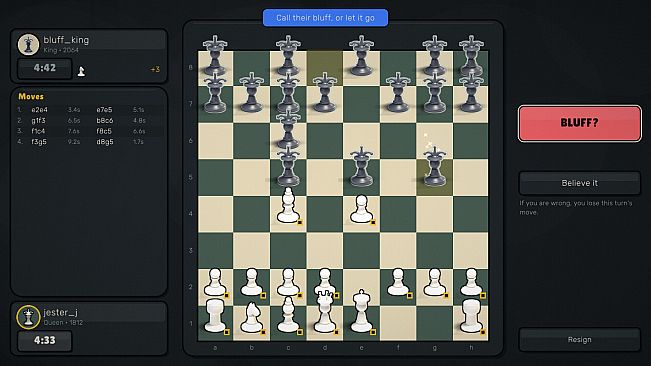
Task: Select the white bishop on c1
Action: click(288, 316)
